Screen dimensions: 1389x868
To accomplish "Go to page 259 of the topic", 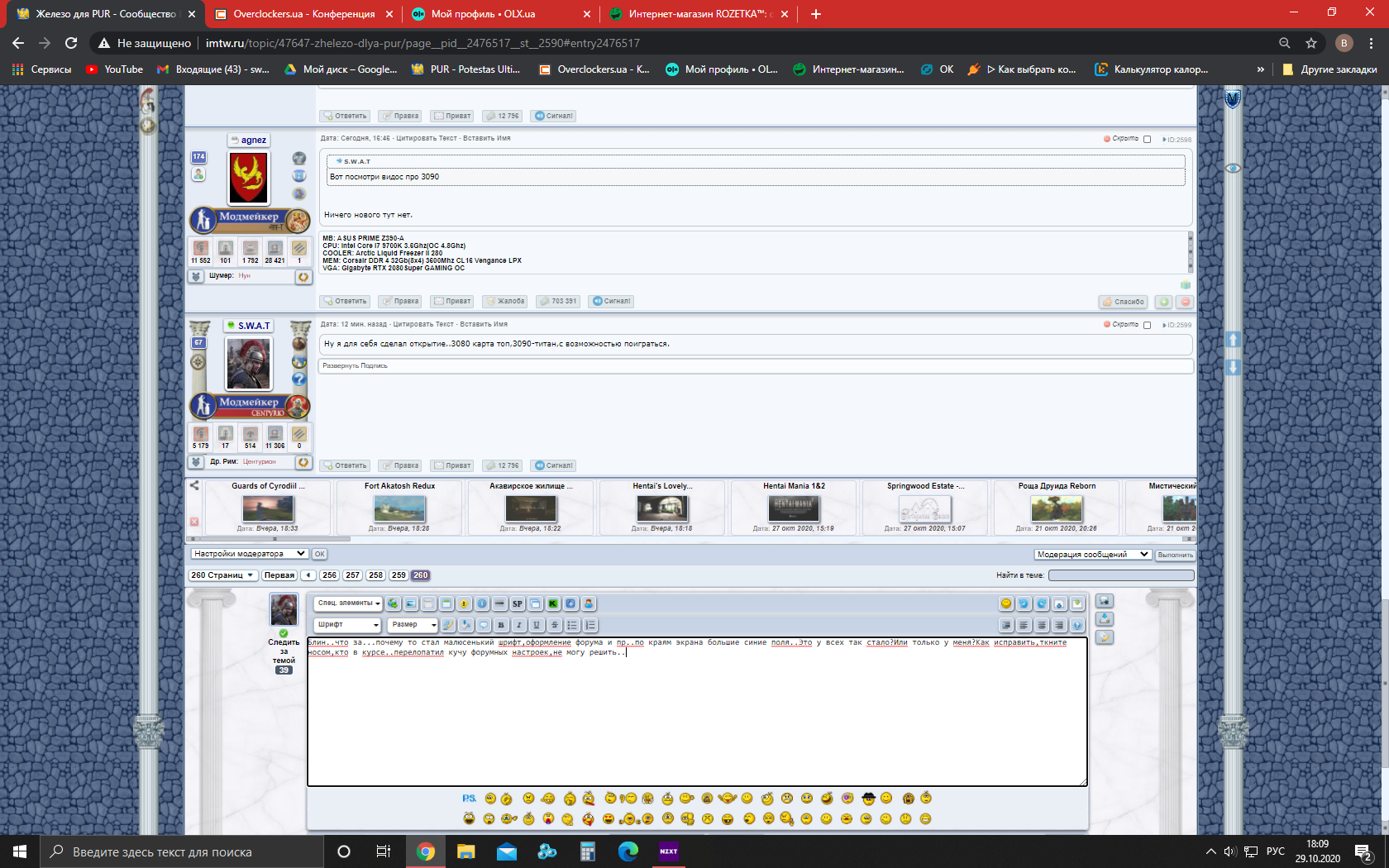I will [399, 575].
